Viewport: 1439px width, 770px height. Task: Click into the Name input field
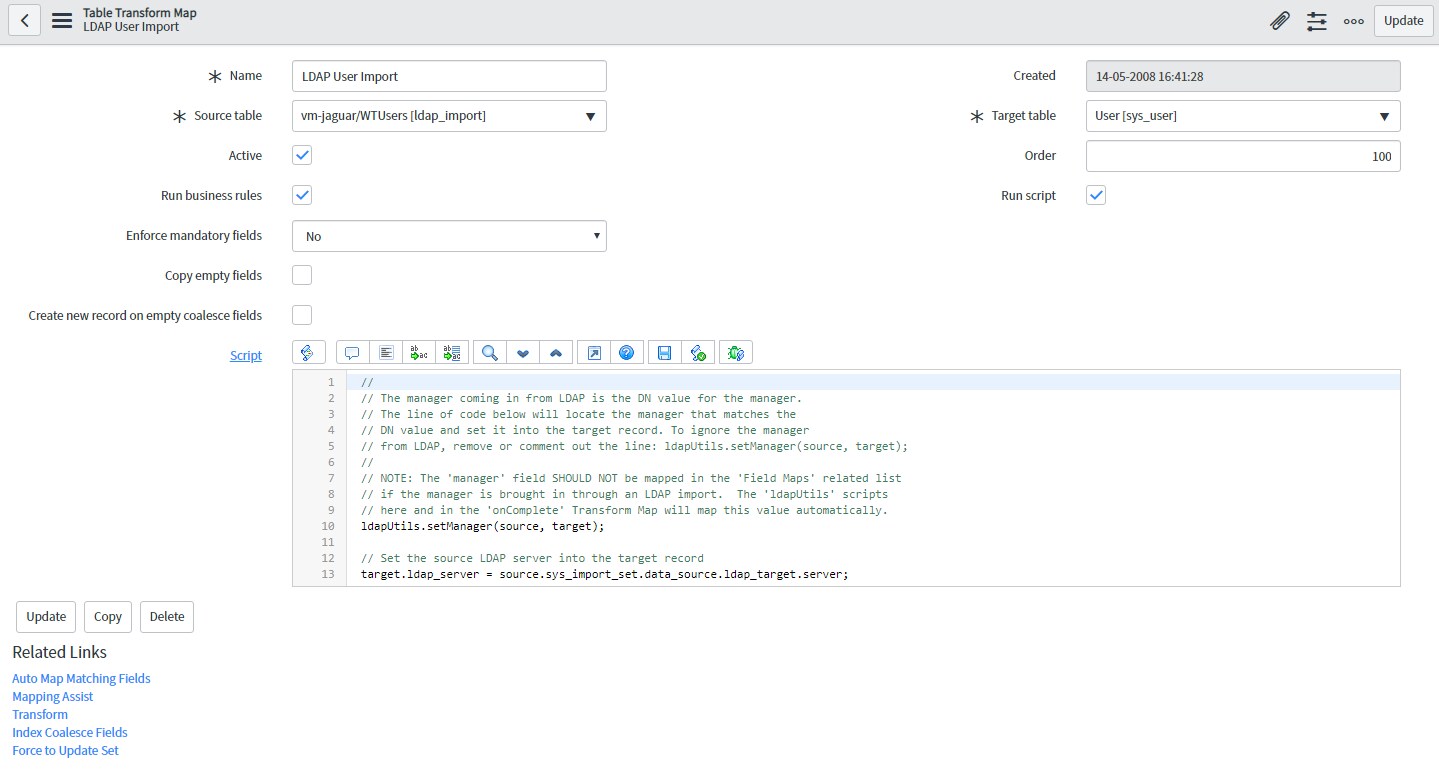pos(449,76)
